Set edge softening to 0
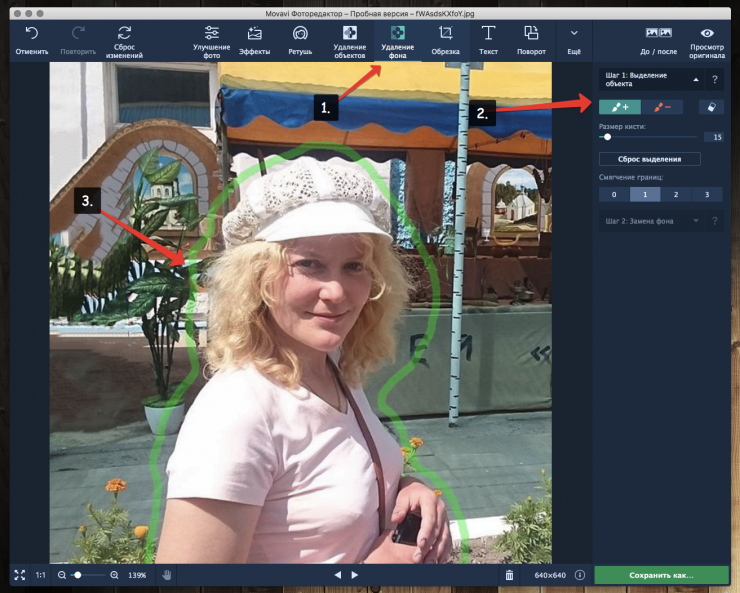Screen dimensions: 740x593 tap(614, 194)
